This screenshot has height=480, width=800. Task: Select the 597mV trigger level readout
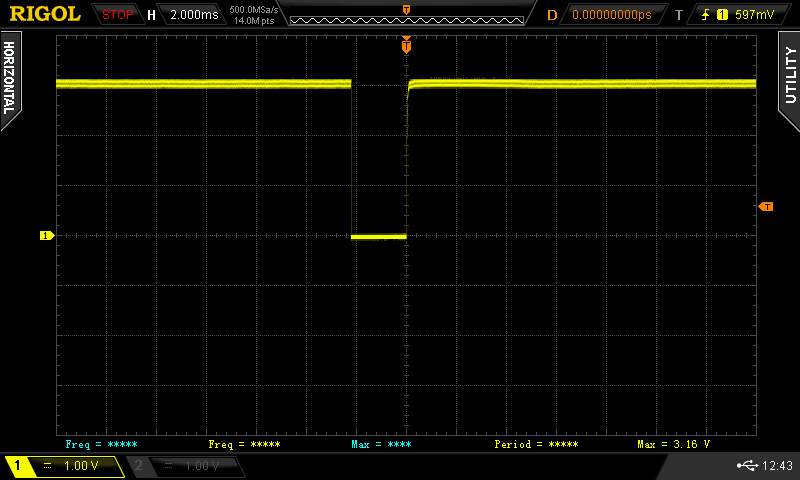tap(753, 15)
